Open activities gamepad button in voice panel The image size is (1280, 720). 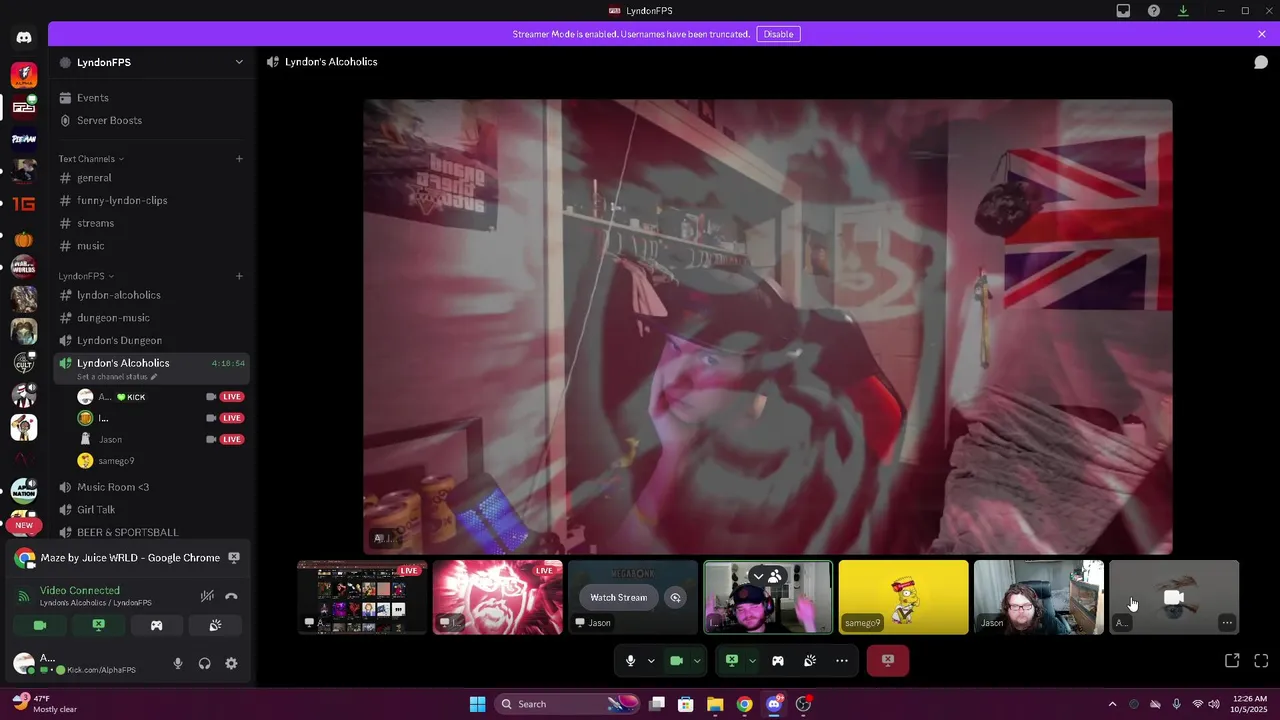156,625
